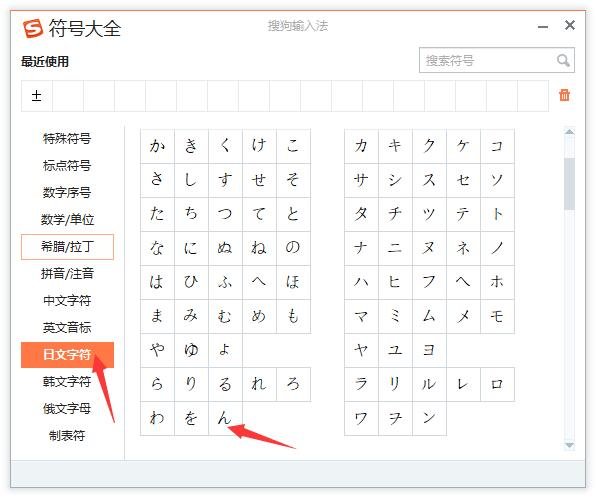This screenshot has height=498, width=596.
Task: Switch to 英文音标 category
Action: [x=67, y=328]
